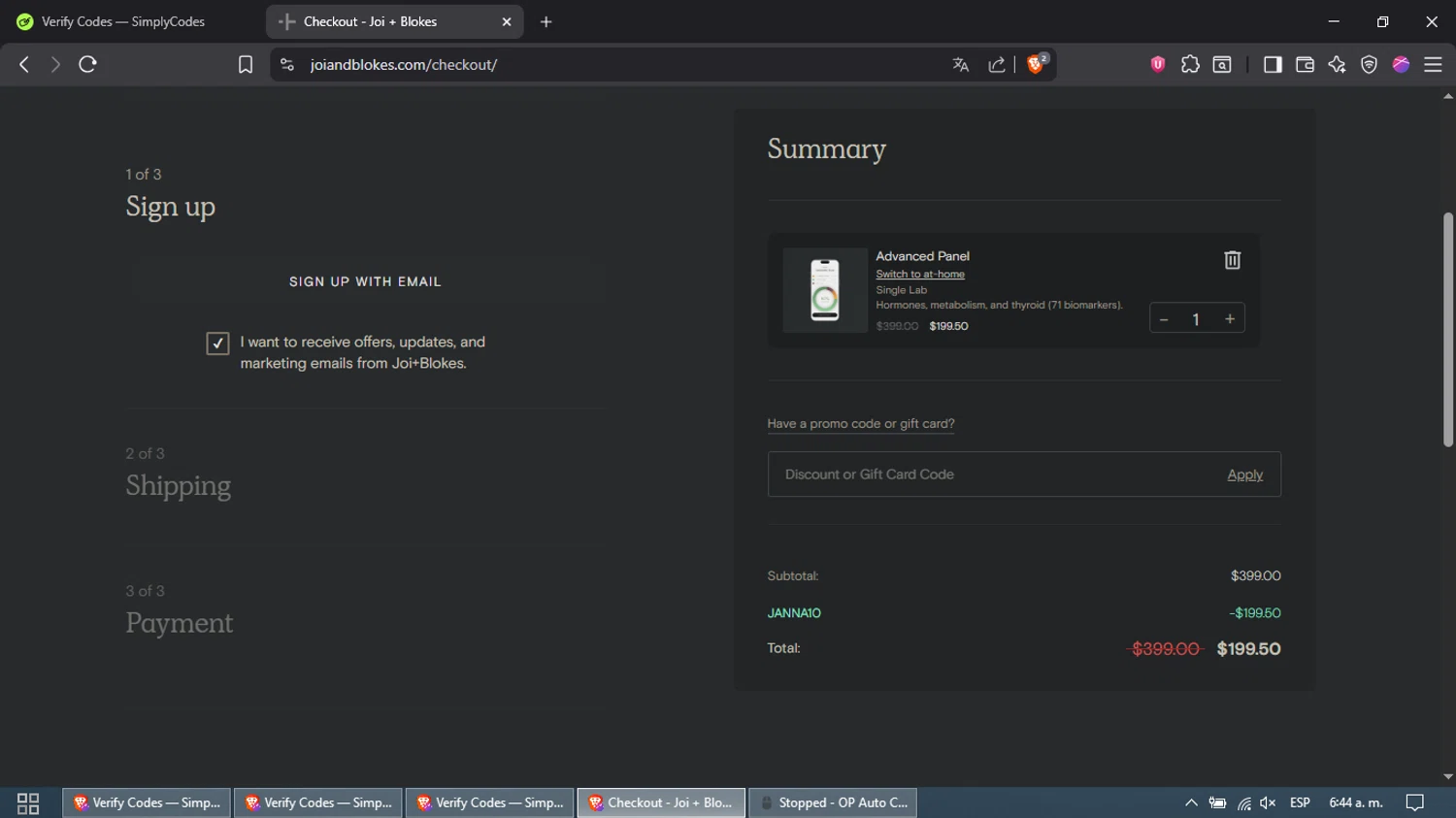Click the address bar URL

tap(404, 64)
